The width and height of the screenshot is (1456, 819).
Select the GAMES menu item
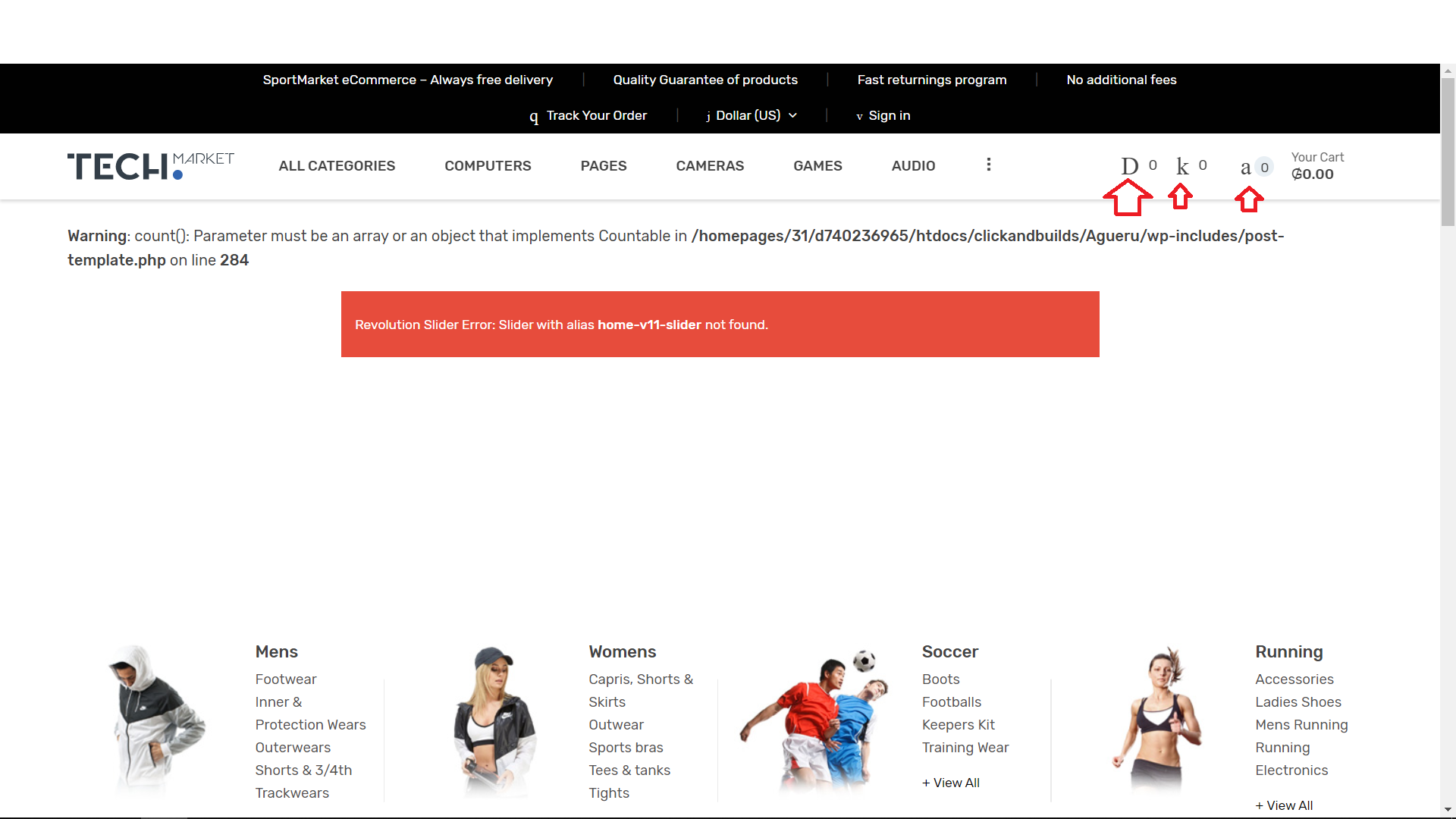coord(817,165)
